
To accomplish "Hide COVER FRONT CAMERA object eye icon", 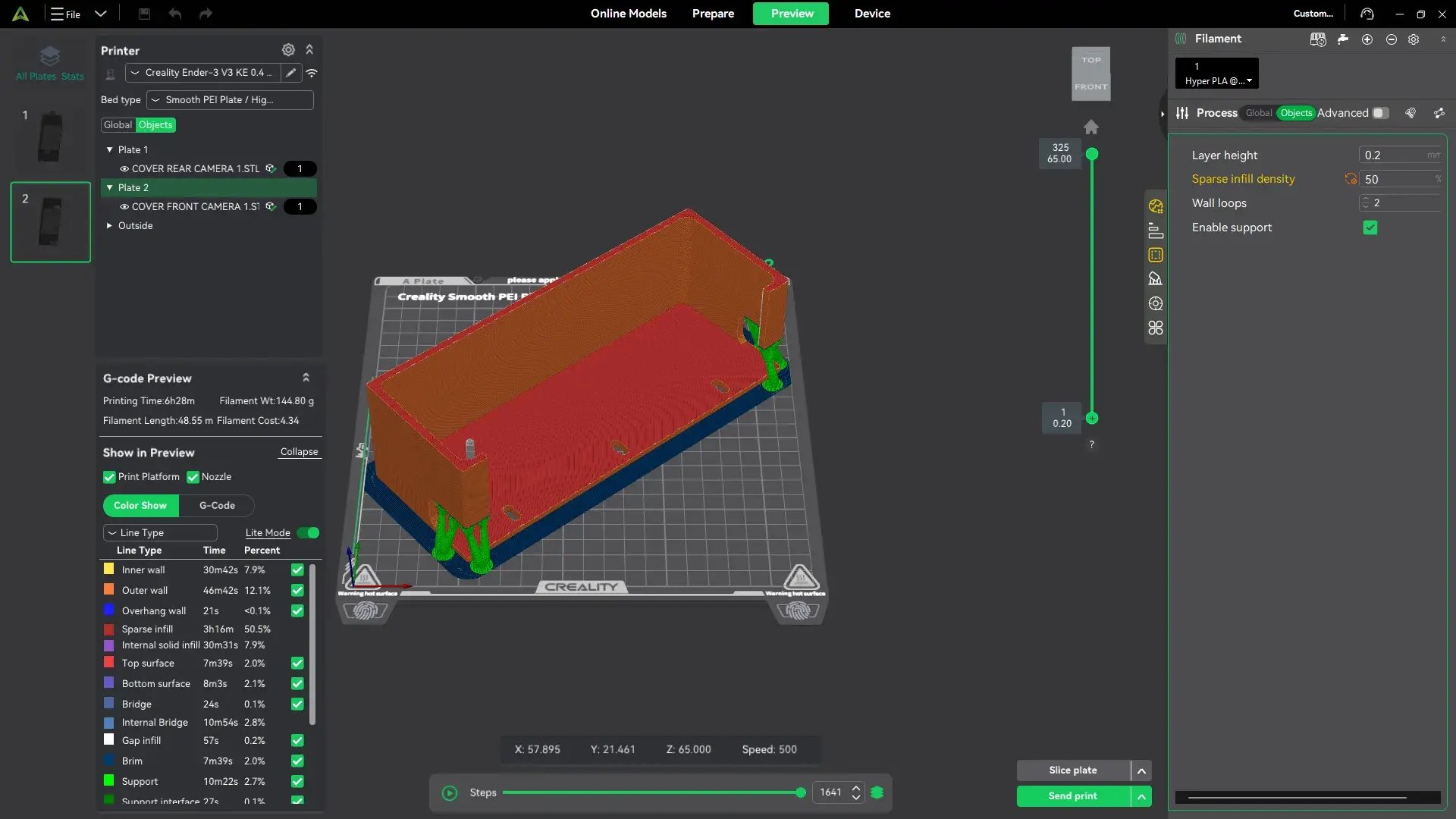I will 124,207.
